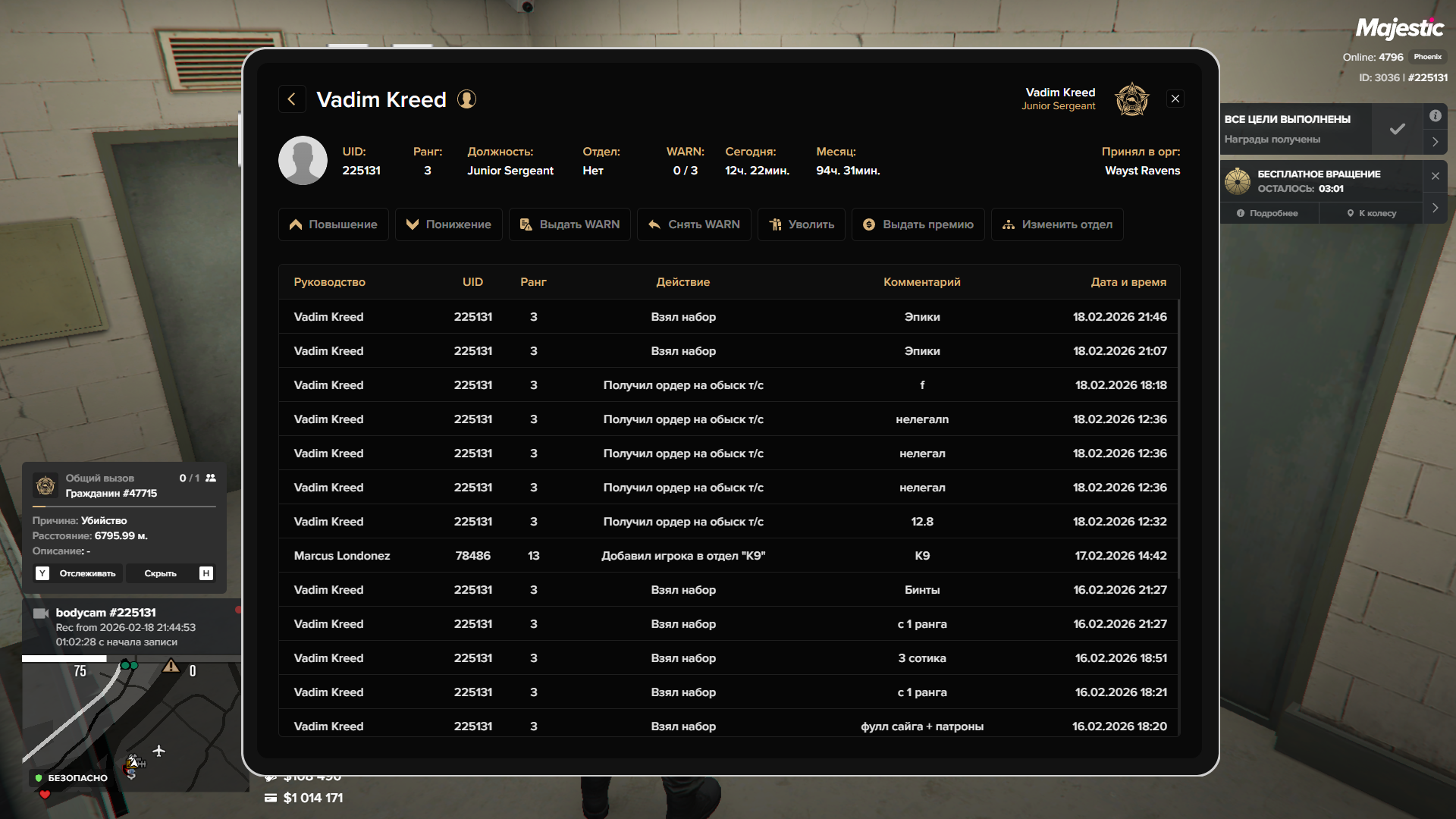Click the Выдать WARN button
Viewport: 1456px width, 819px height.
[x=570, y=224]
